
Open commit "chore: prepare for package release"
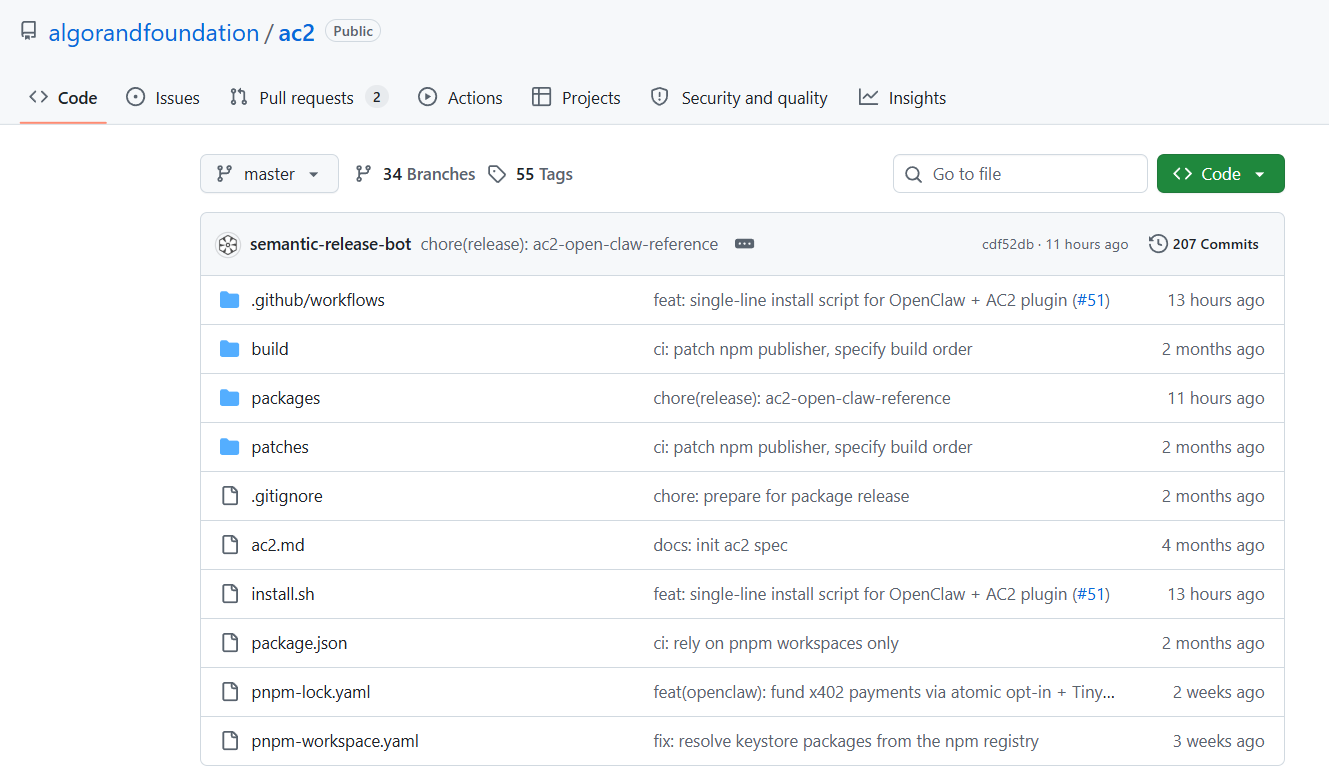click(781, 496)
